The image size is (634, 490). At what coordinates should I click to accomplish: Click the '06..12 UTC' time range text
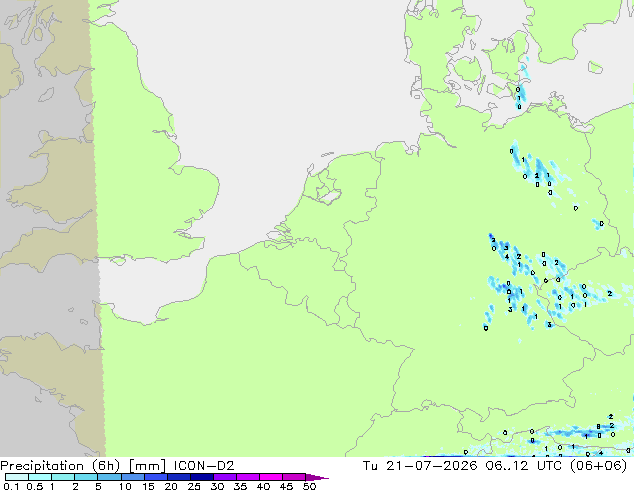pyautogui.click(x=523, y=466)
